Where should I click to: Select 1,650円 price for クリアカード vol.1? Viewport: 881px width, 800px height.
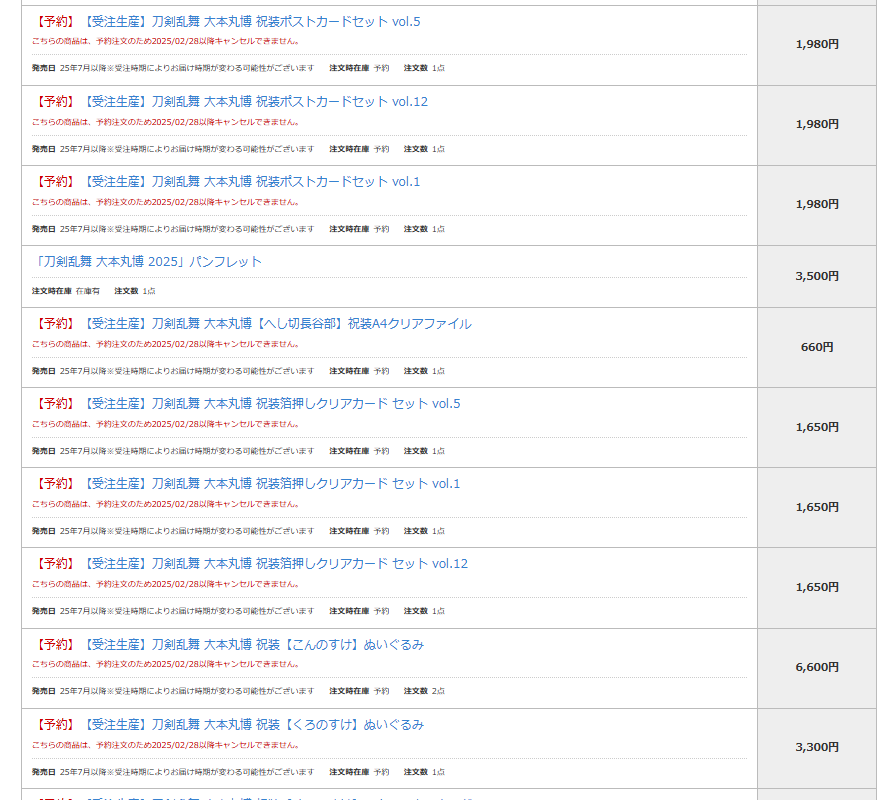click(817, 507)
